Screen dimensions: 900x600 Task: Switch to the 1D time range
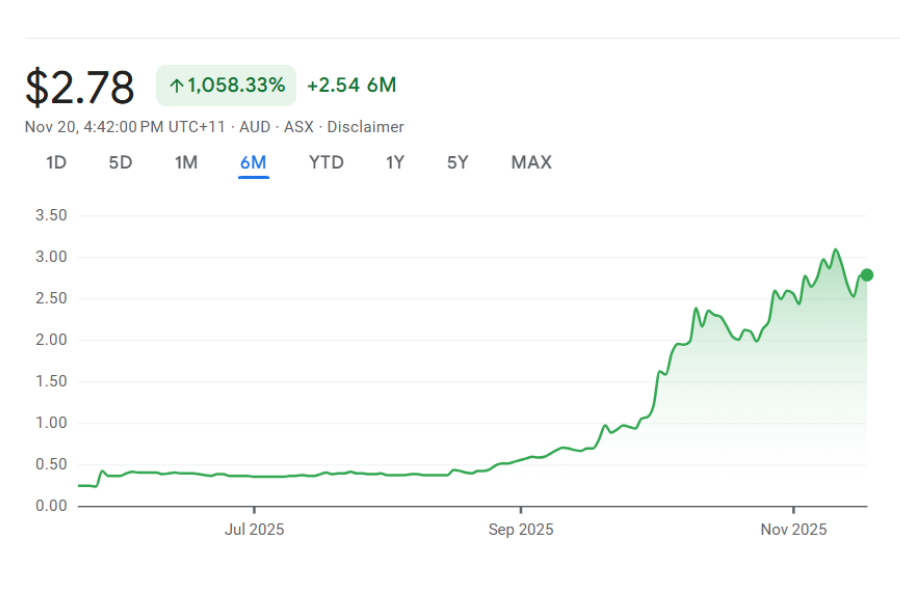pos(56,162)
